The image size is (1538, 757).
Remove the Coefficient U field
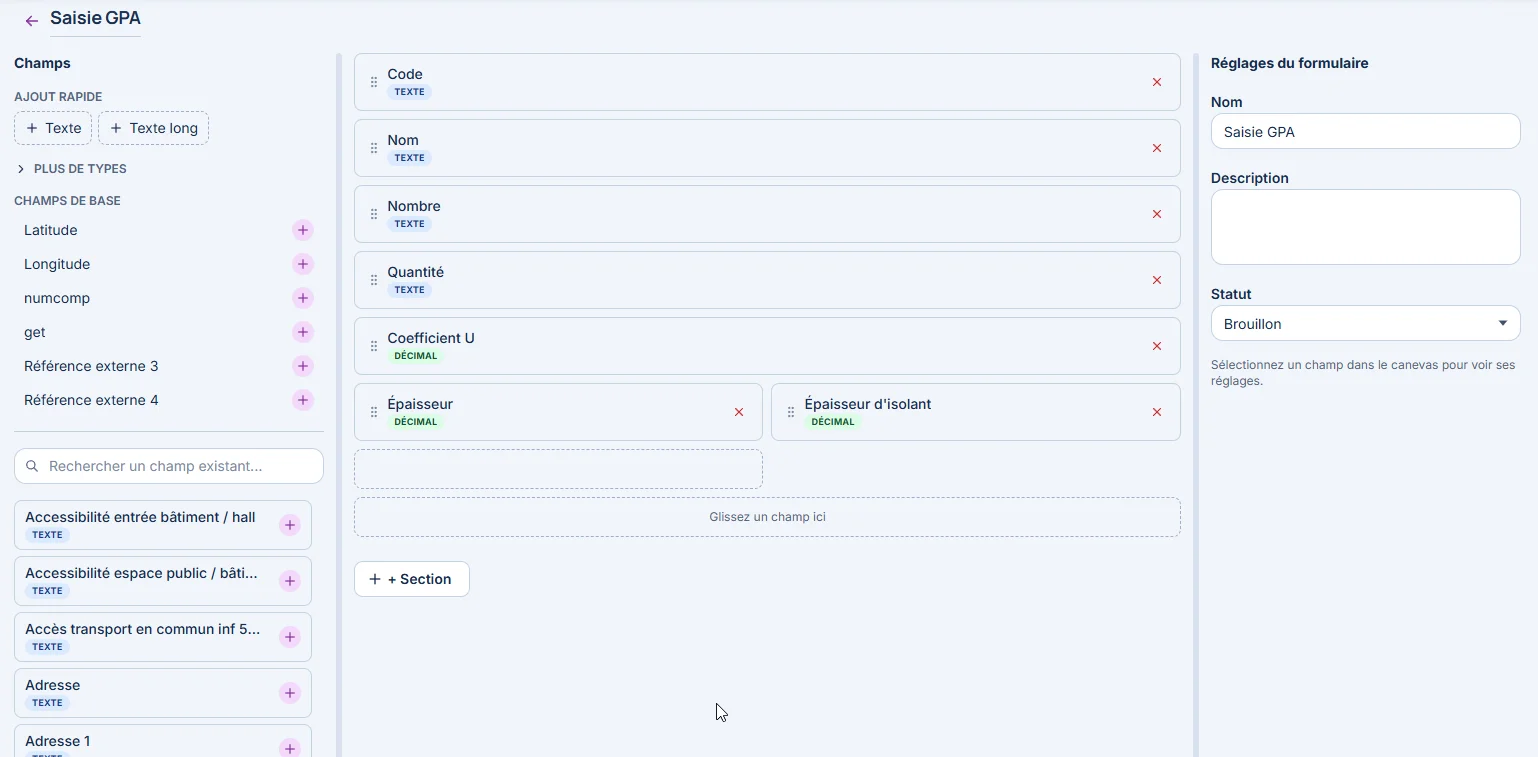click(x=1157, y=346)
